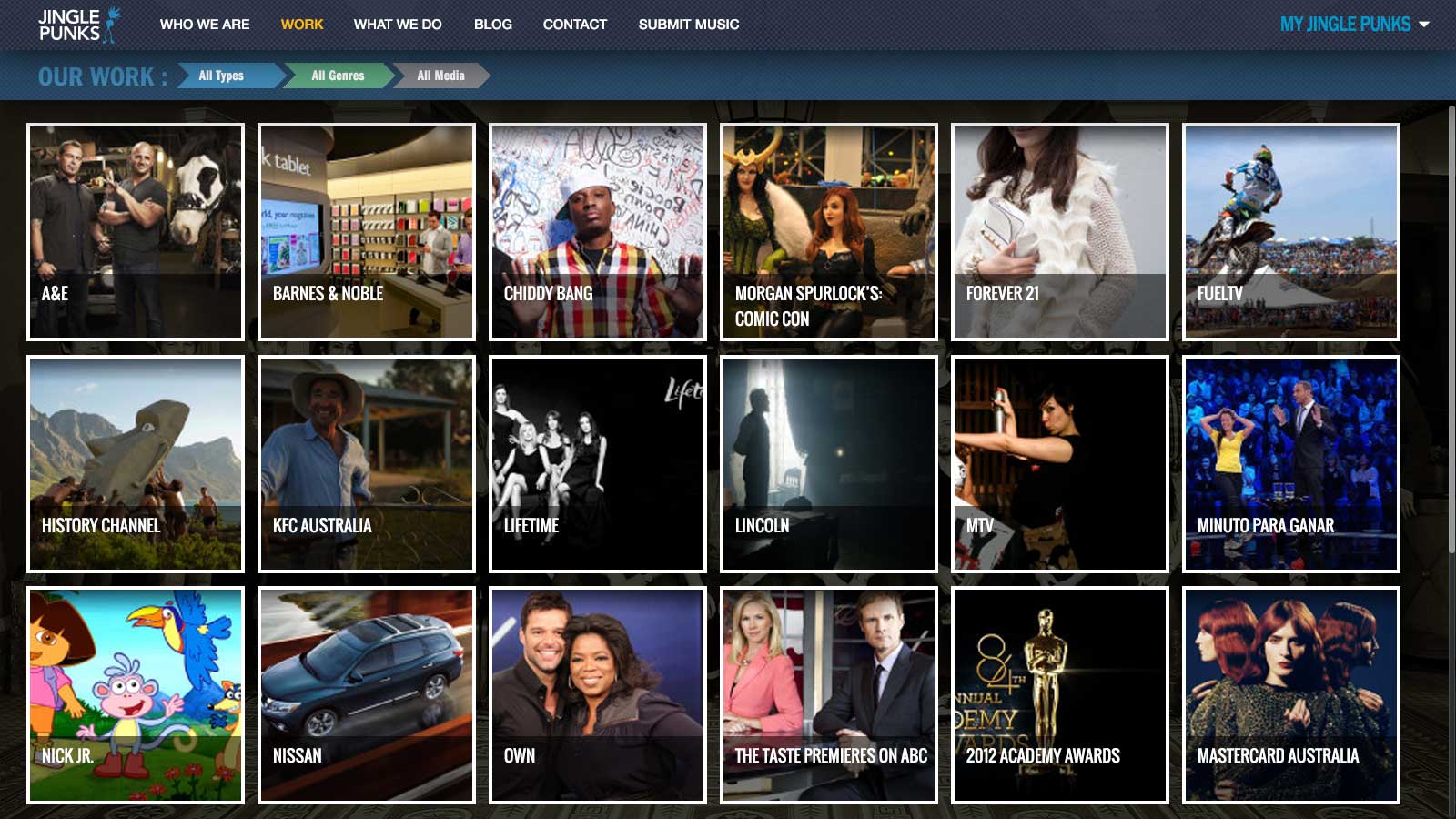Open the Contact page

575,25
